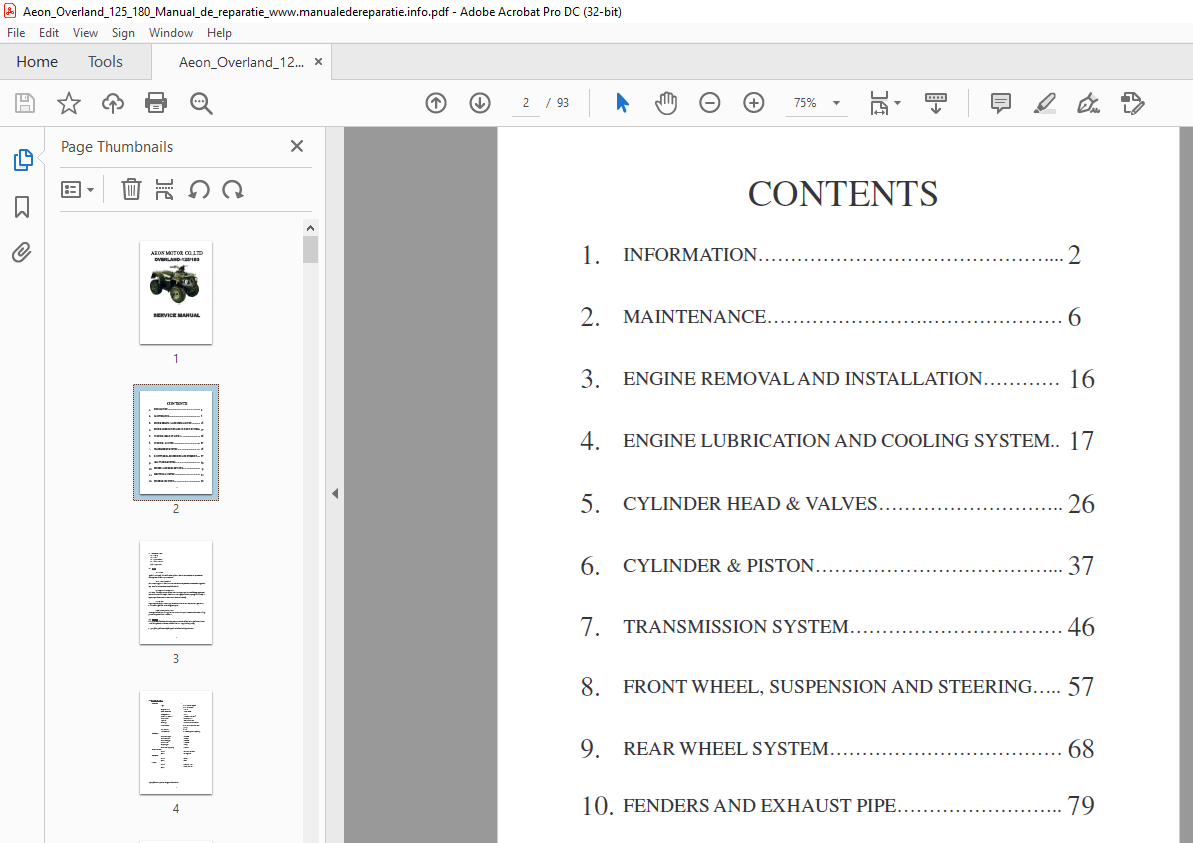Viewport: 1193px width, 843px height.
Task: Open the thumbnails Options dropdown menu
Action: click(x=78, y=189)
